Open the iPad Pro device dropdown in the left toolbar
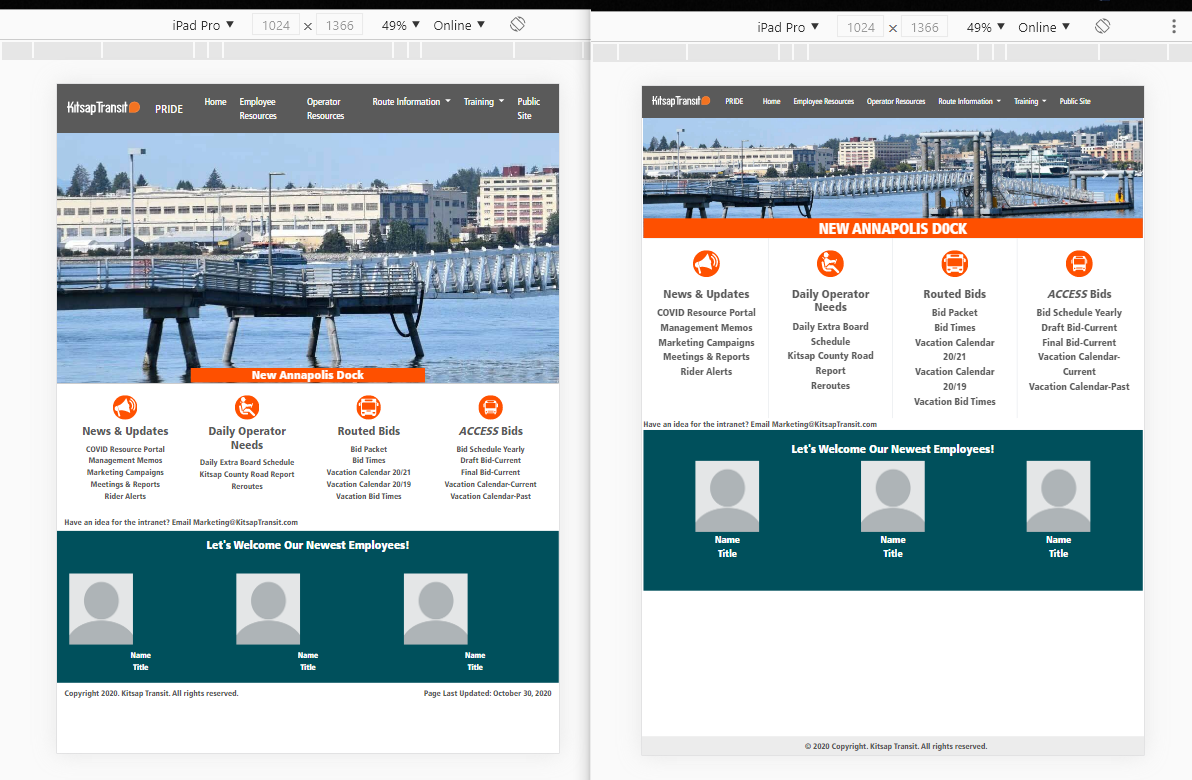 pyautogui.click(x=203, y=25)
